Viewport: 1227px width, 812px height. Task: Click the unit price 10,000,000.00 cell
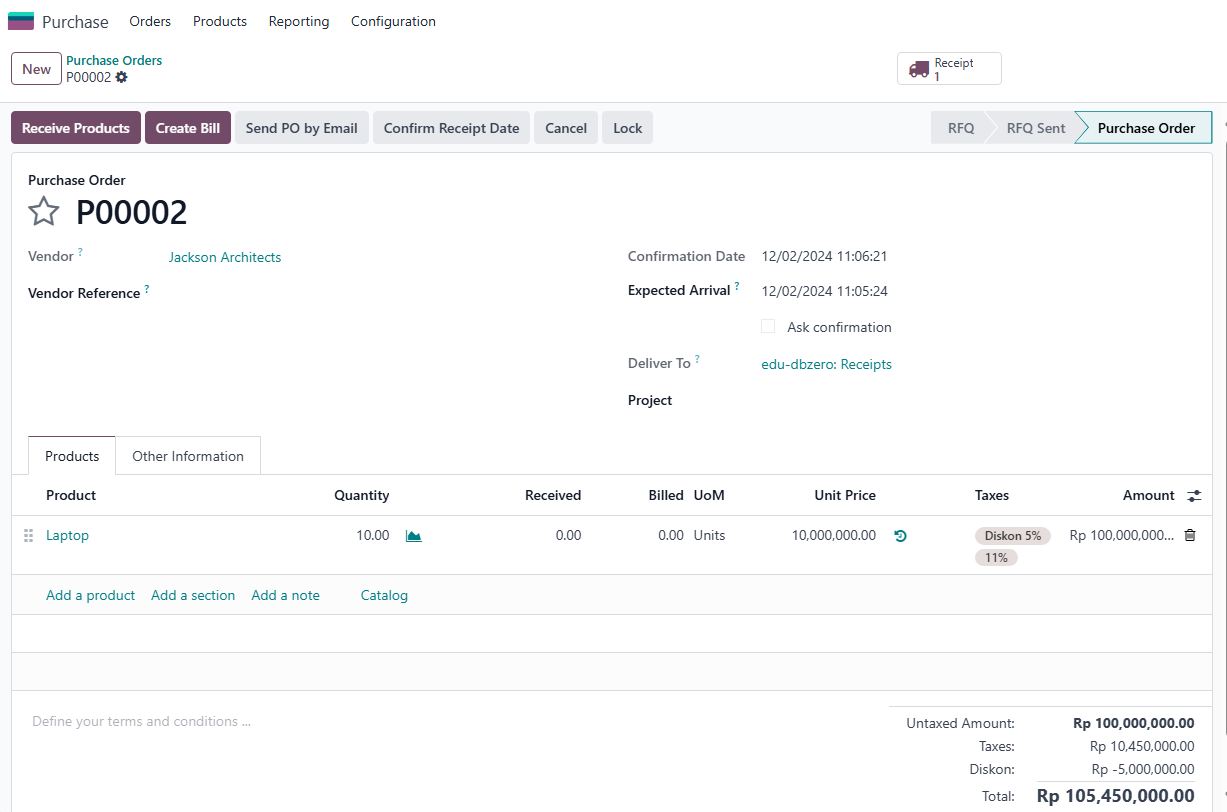tap(834, 536)
